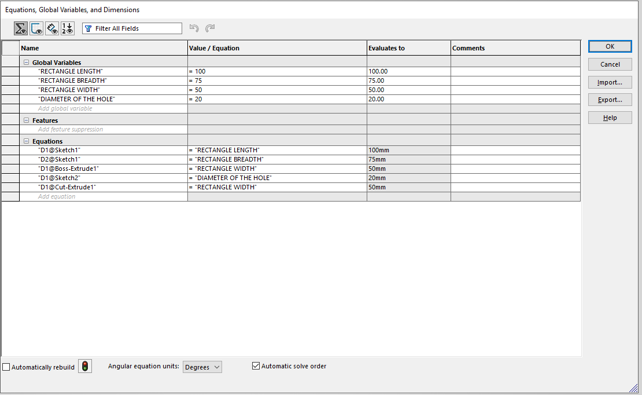Click the Value / Equation column header

(x=277, y=48)
